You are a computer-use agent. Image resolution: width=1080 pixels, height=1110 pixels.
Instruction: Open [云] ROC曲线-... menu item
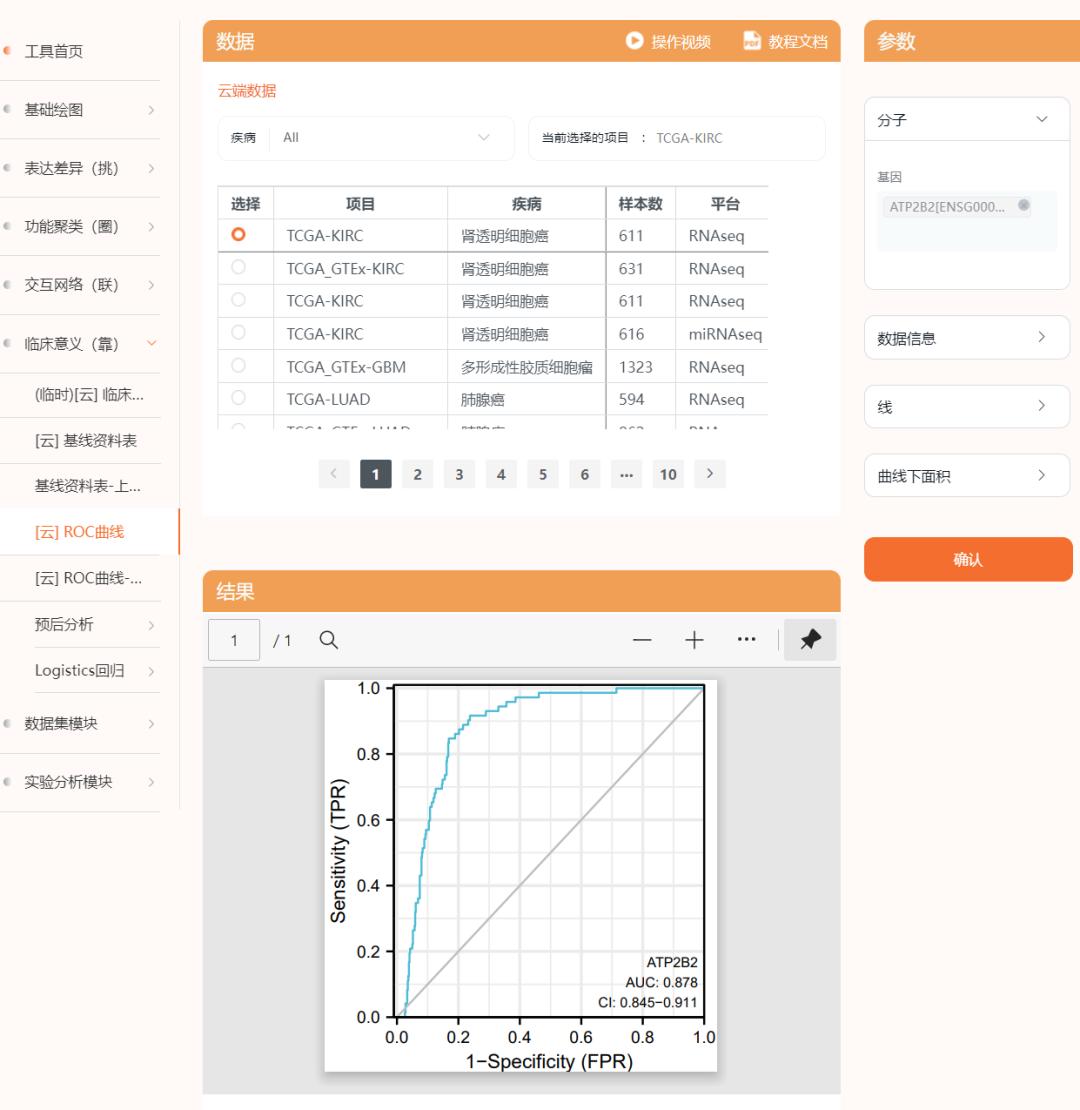click(88, 578)
